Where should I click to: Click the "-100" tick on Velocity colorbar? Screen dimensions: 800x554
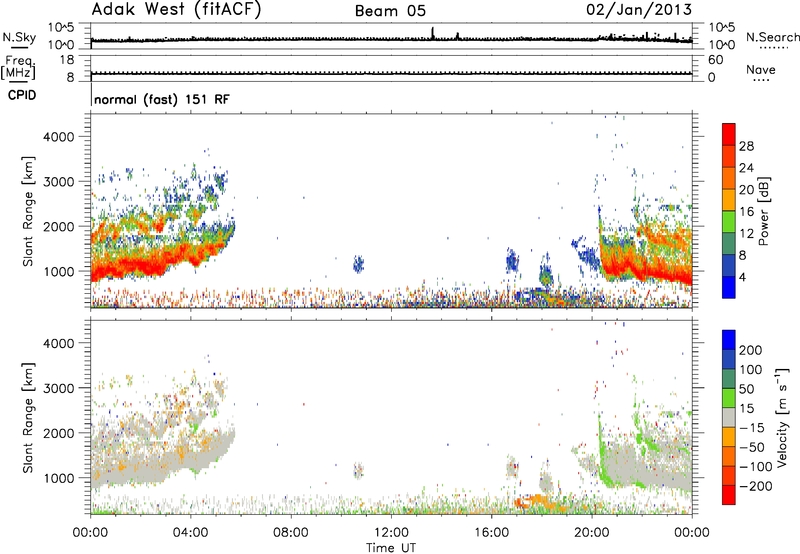pos(755,466)
